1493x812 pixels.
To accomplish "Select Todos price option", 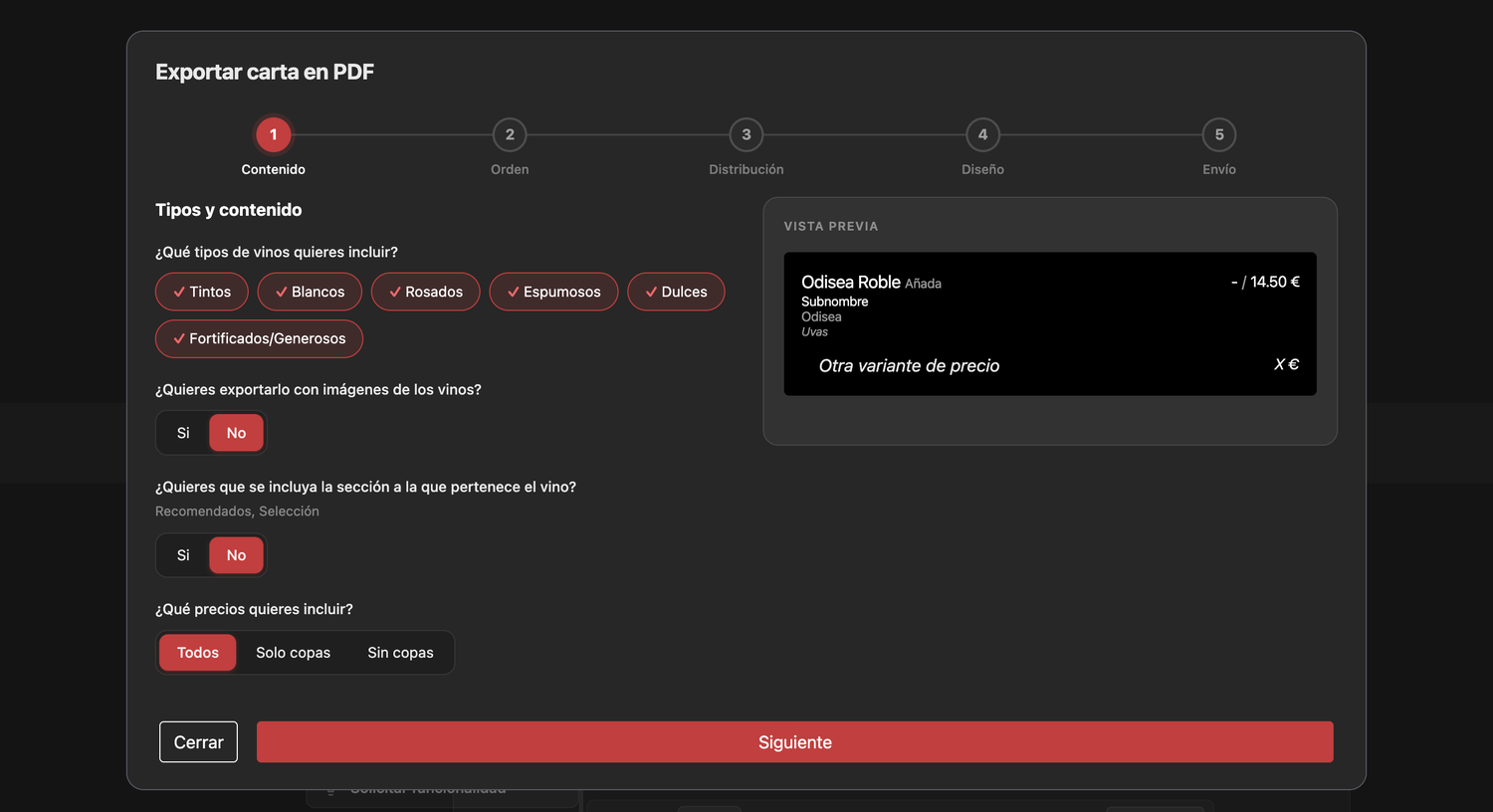I will pyautogui.click(x=198, y=653).
